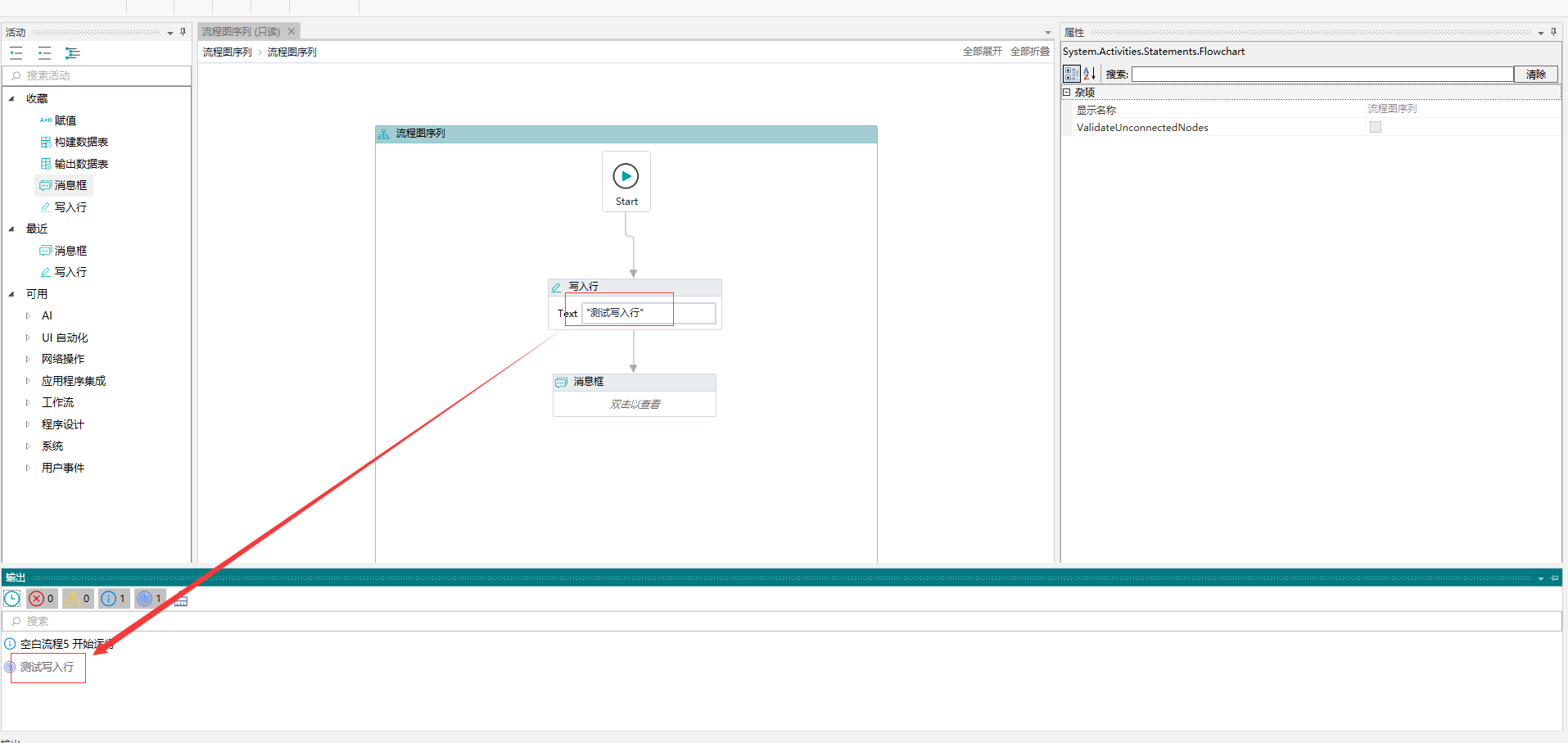The image size is (1568, 743).
Task: Expand the 用户事件 category
Action: (28, 468)
